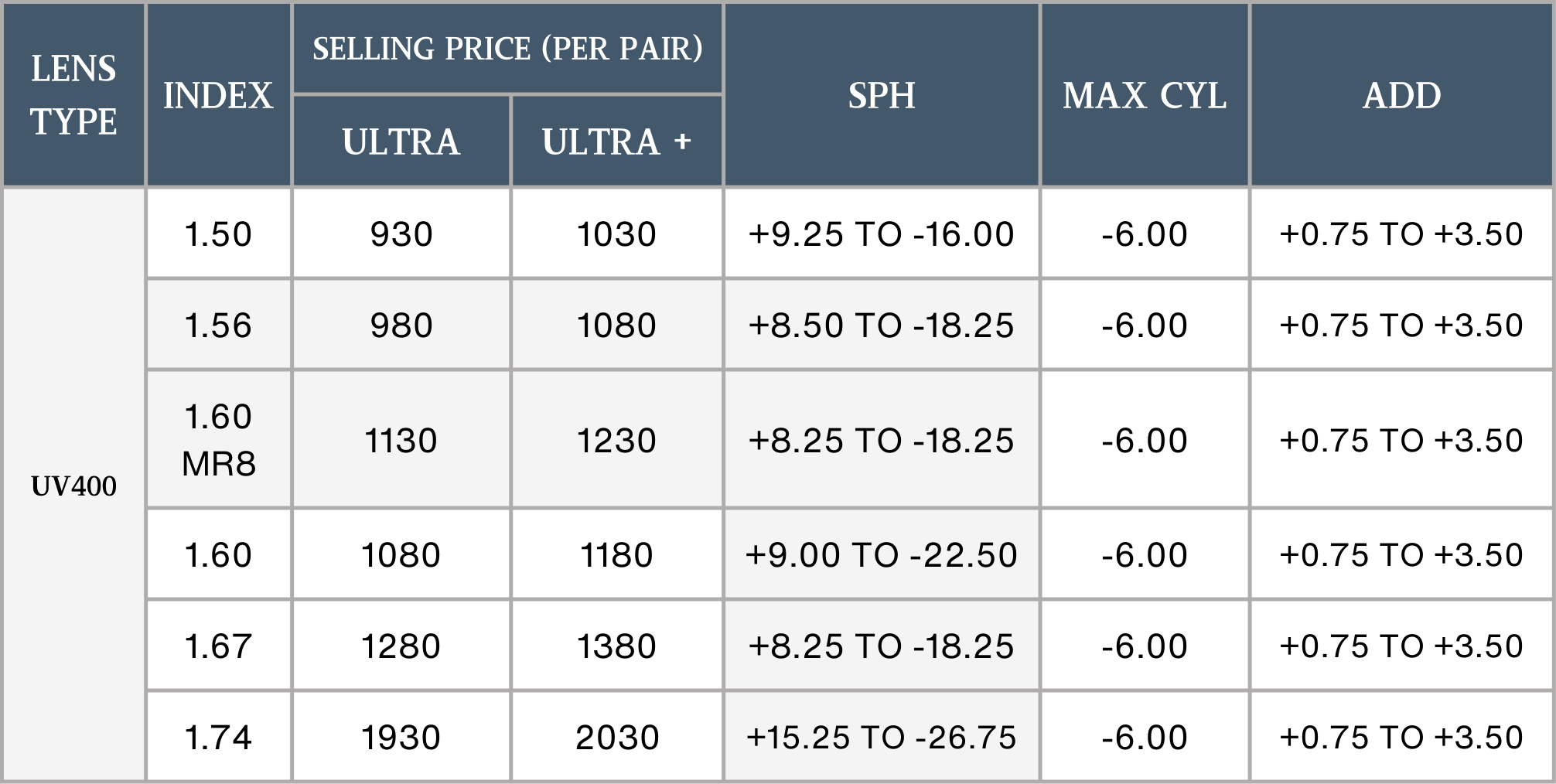Click the ADD column header
This screenshot has width=1556, height=784.
[1401, 95]
